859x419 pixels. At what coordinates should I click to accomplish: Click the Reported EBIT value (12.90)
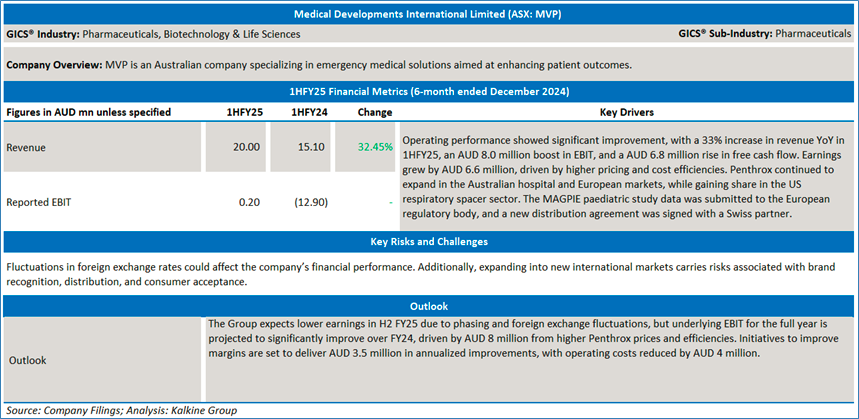click(x=311, y=203)
